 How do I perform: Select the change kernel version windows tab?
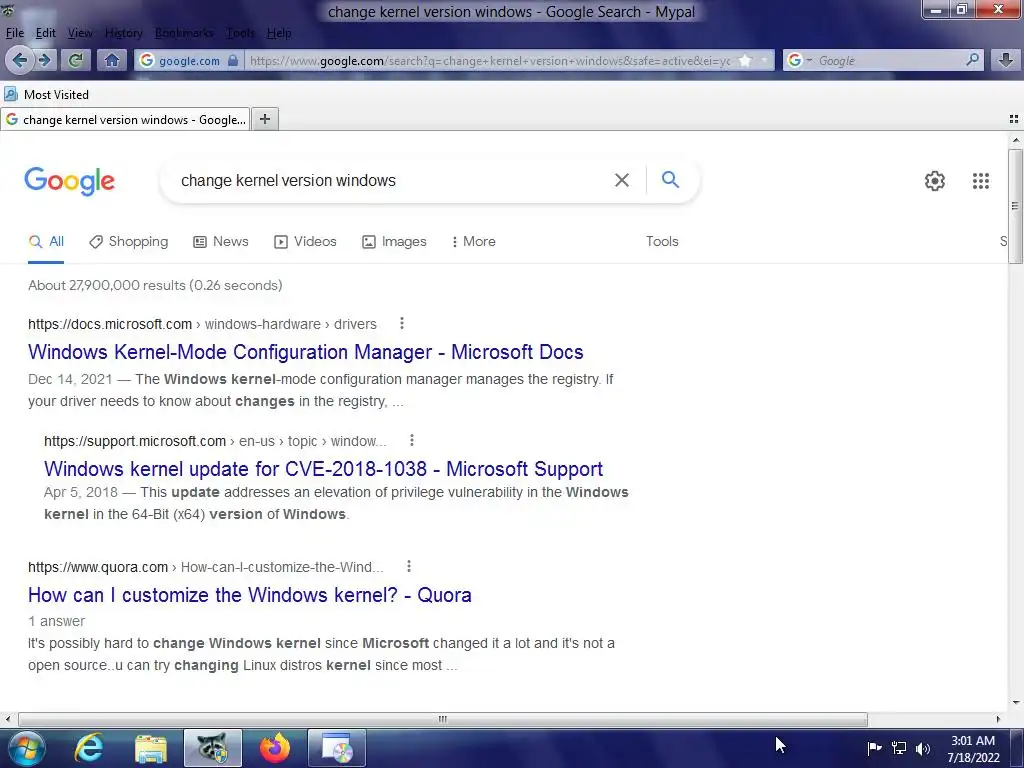tap(125, 120)
